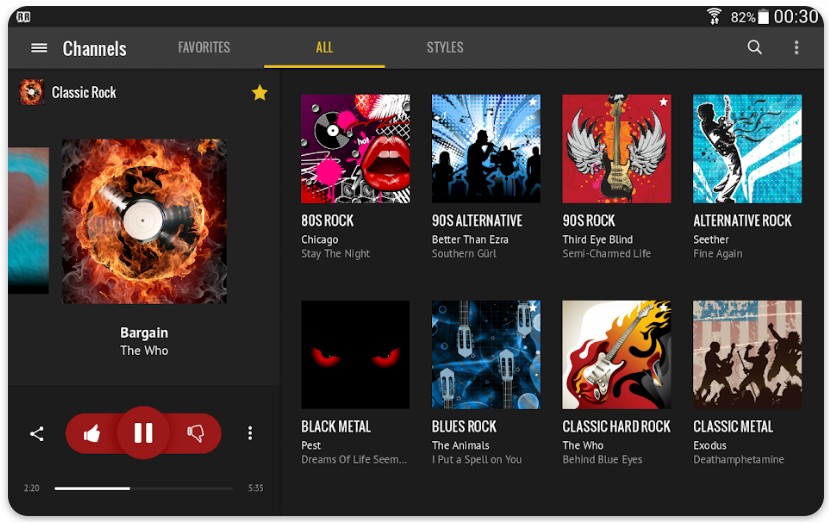Toggle favorite star on Classic Hard Rock tile
Screen dimensions: 829x524
[663, 307]
